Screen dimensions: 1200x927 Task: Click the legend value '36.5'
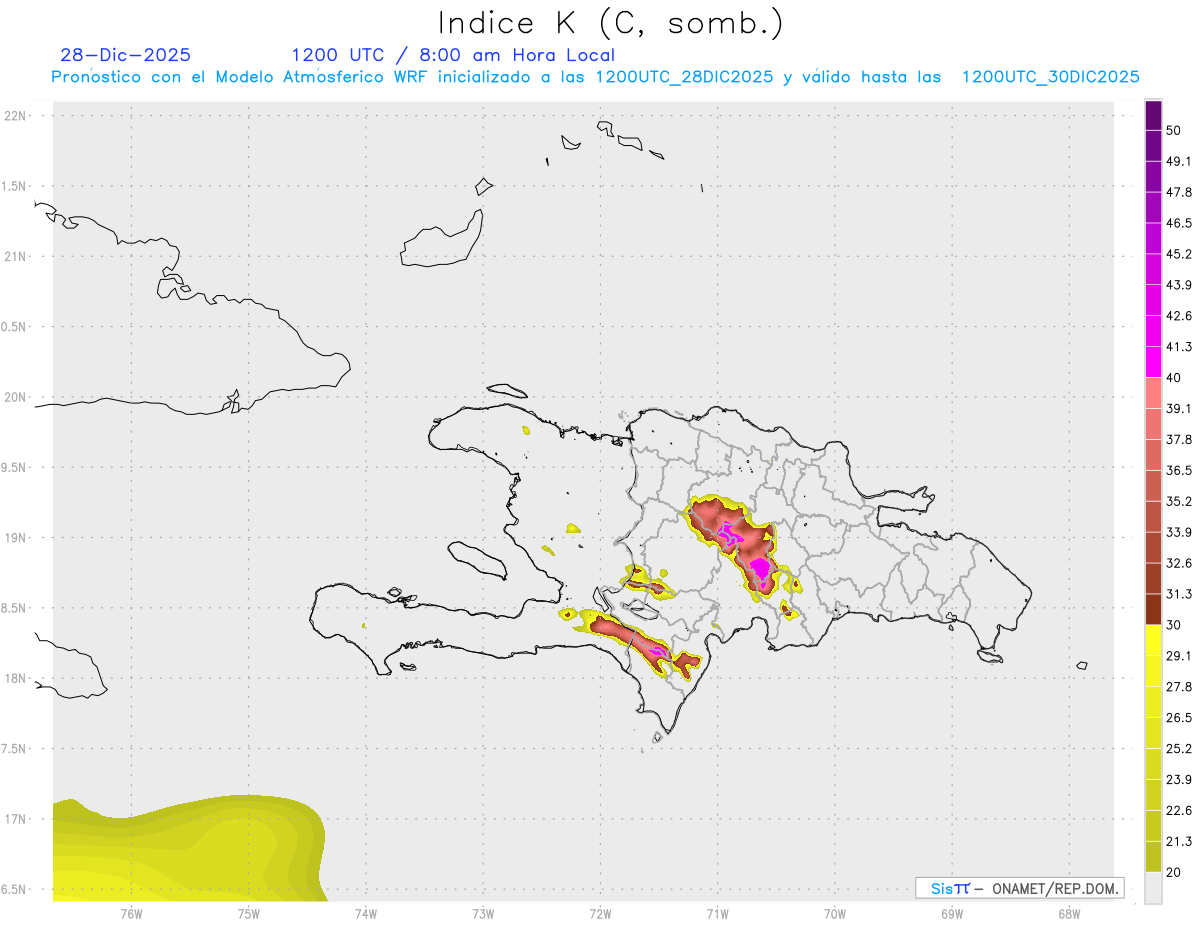click(1179, 471)
